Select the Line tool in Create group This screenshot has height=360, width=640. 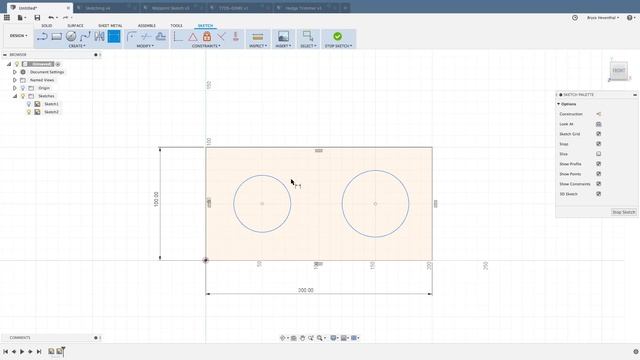click(42, 37)
